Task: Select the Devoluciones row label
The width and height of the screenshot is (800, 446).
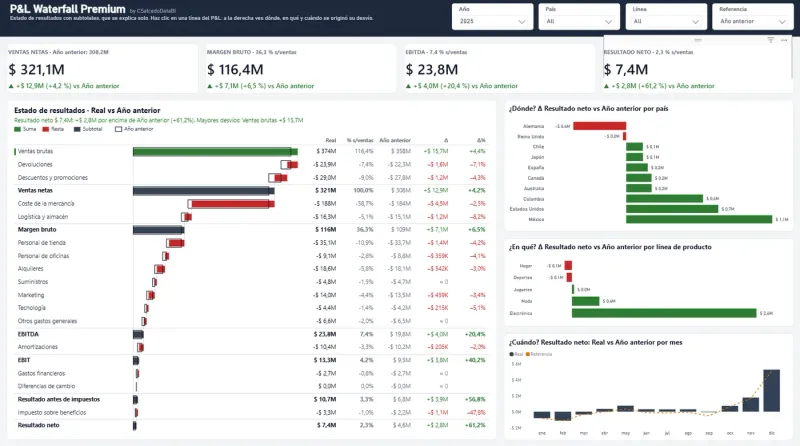Action: (x=35, y=164)
